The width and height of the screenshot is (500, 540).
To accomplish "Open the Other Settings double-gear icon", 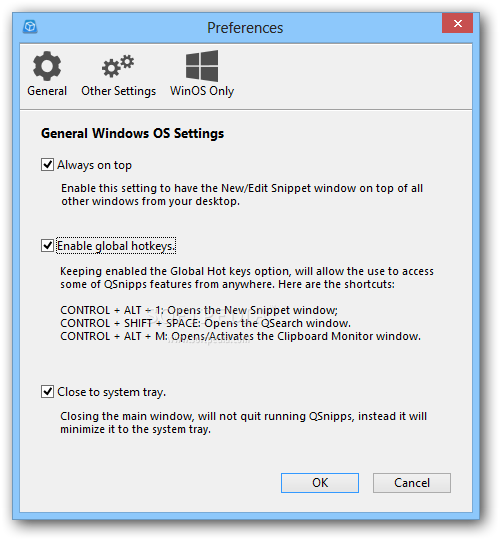I will (118, 66).
